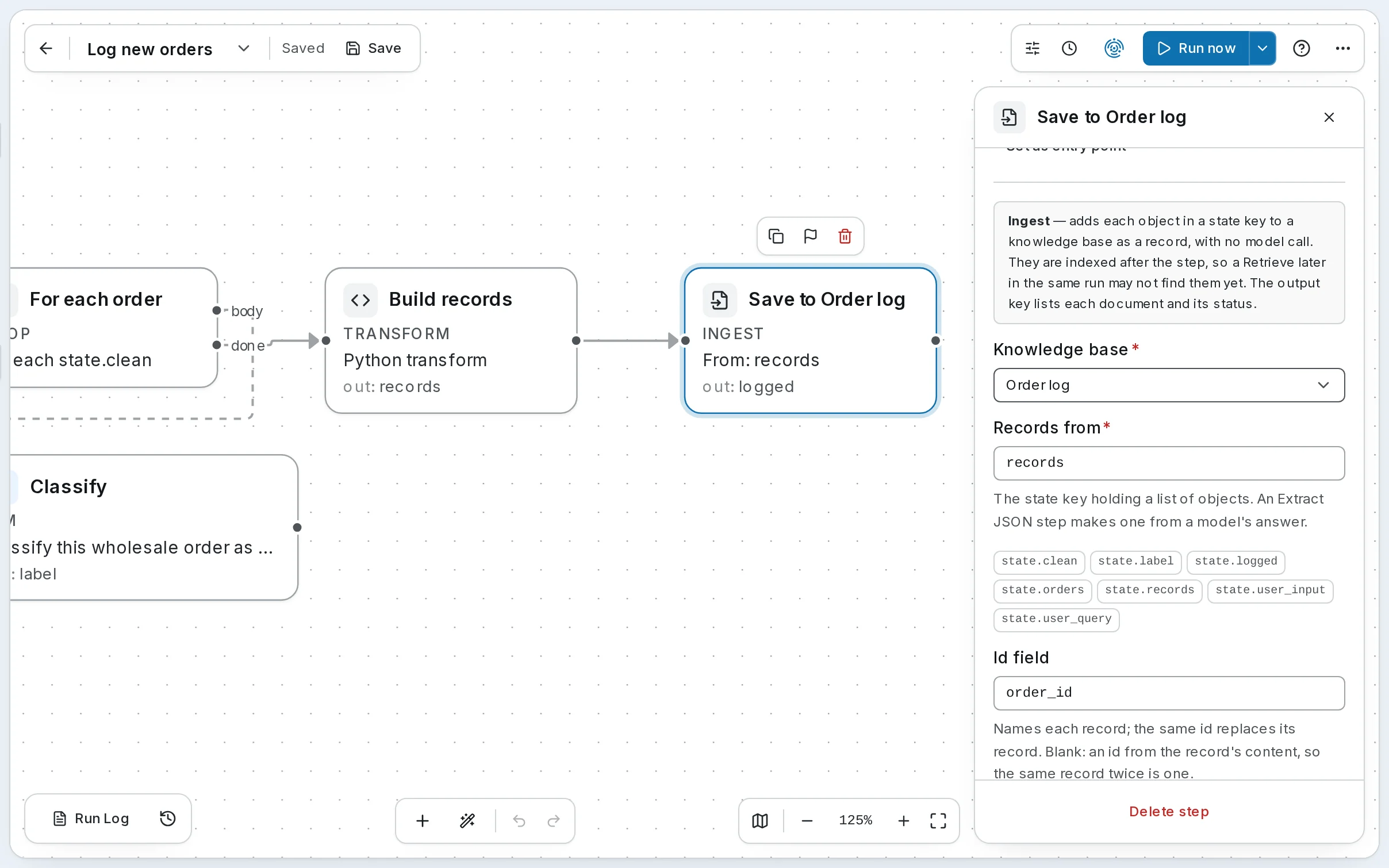Click the blue spiral target icon

pos(1114,48)
